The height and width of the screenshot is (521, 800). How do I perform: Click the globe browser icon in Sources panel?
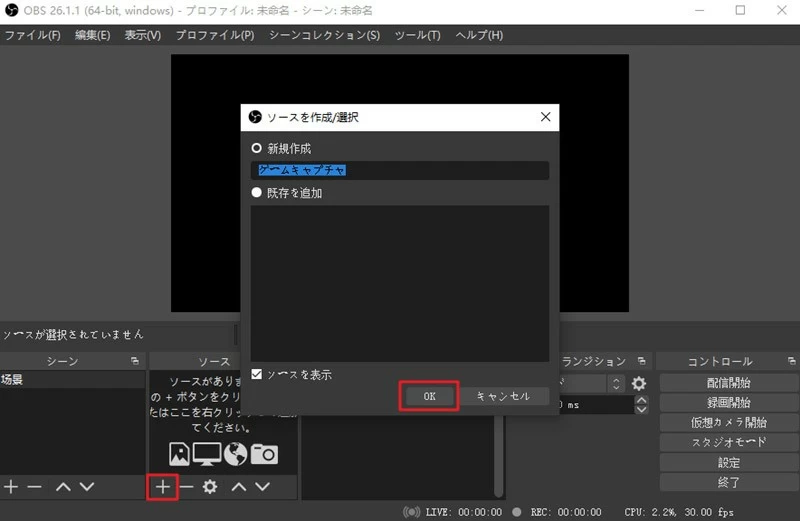coord(235,454)
